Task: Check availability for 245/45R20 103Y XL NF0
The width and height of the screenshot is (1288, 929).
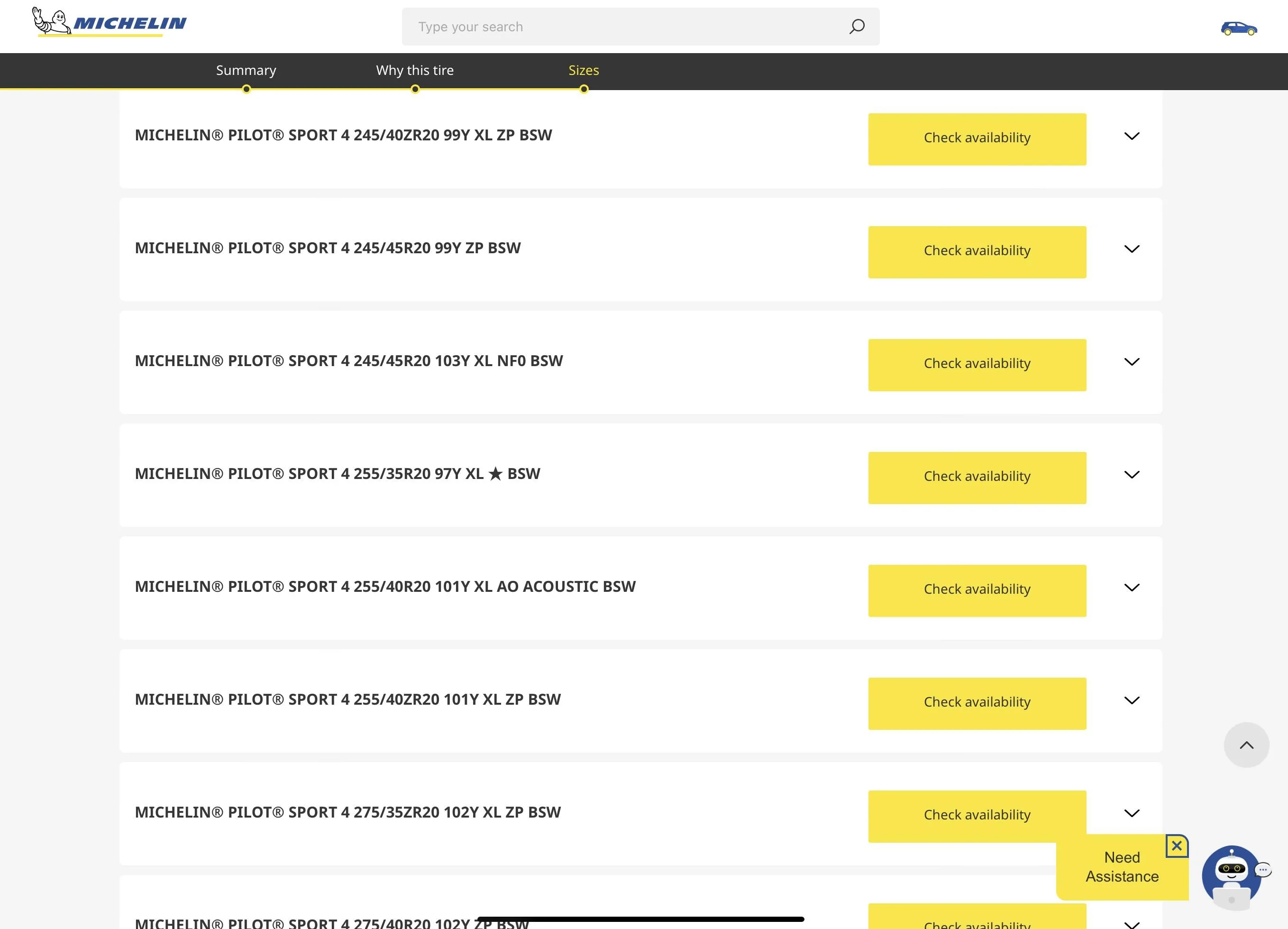Action: pos(977,365)
